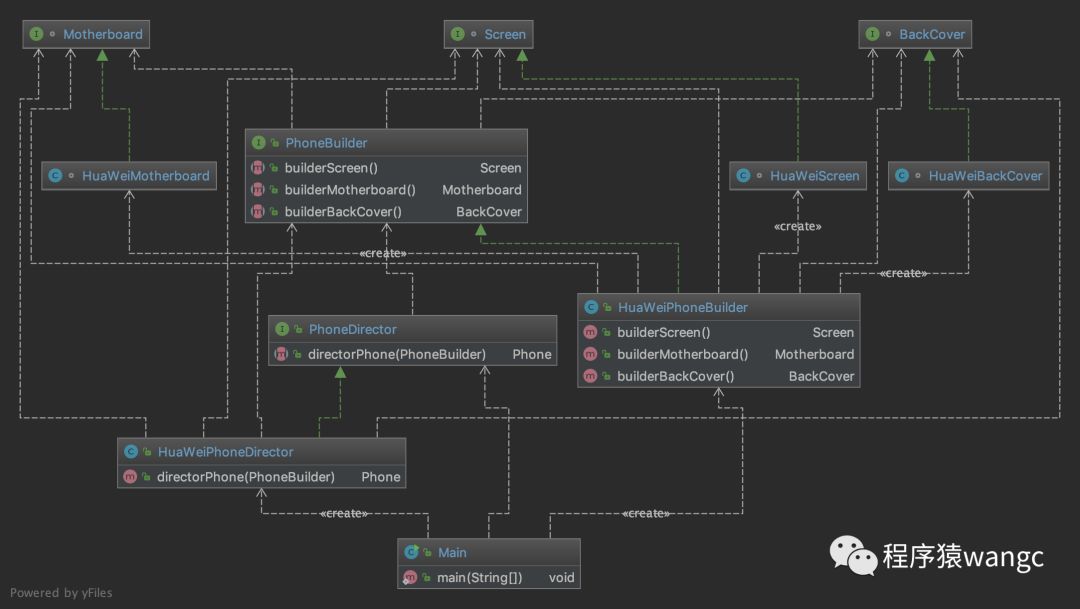Viewport: 1080px width, 609px height.
Task: Select the Main node title
Action: click(452, 553)
